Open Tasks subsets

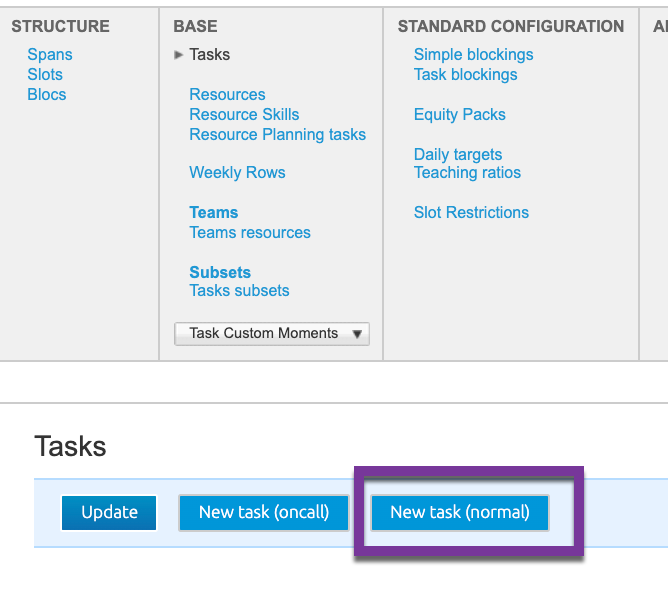coord(239,291)
